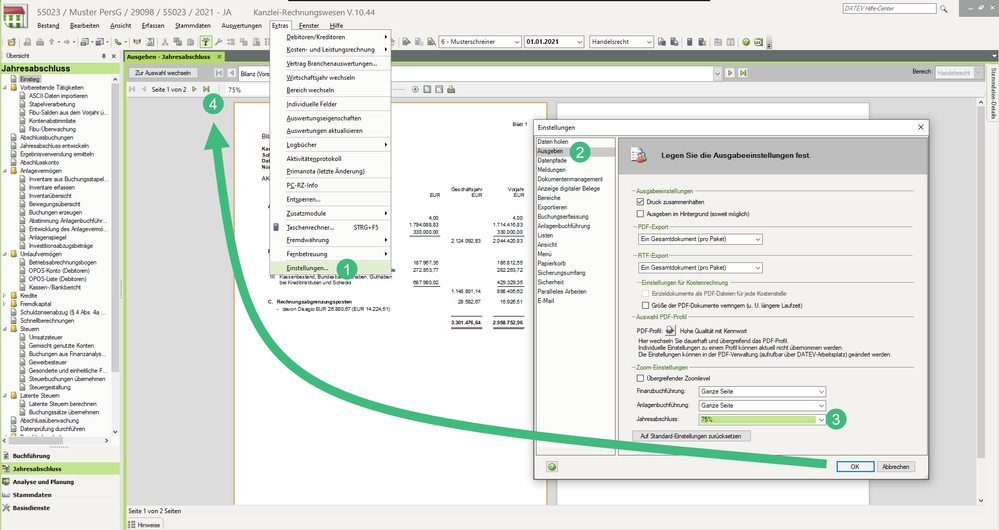Click the magnifier search icon of Hilfe-Center
Screen dimensions: 999x530
944,9
